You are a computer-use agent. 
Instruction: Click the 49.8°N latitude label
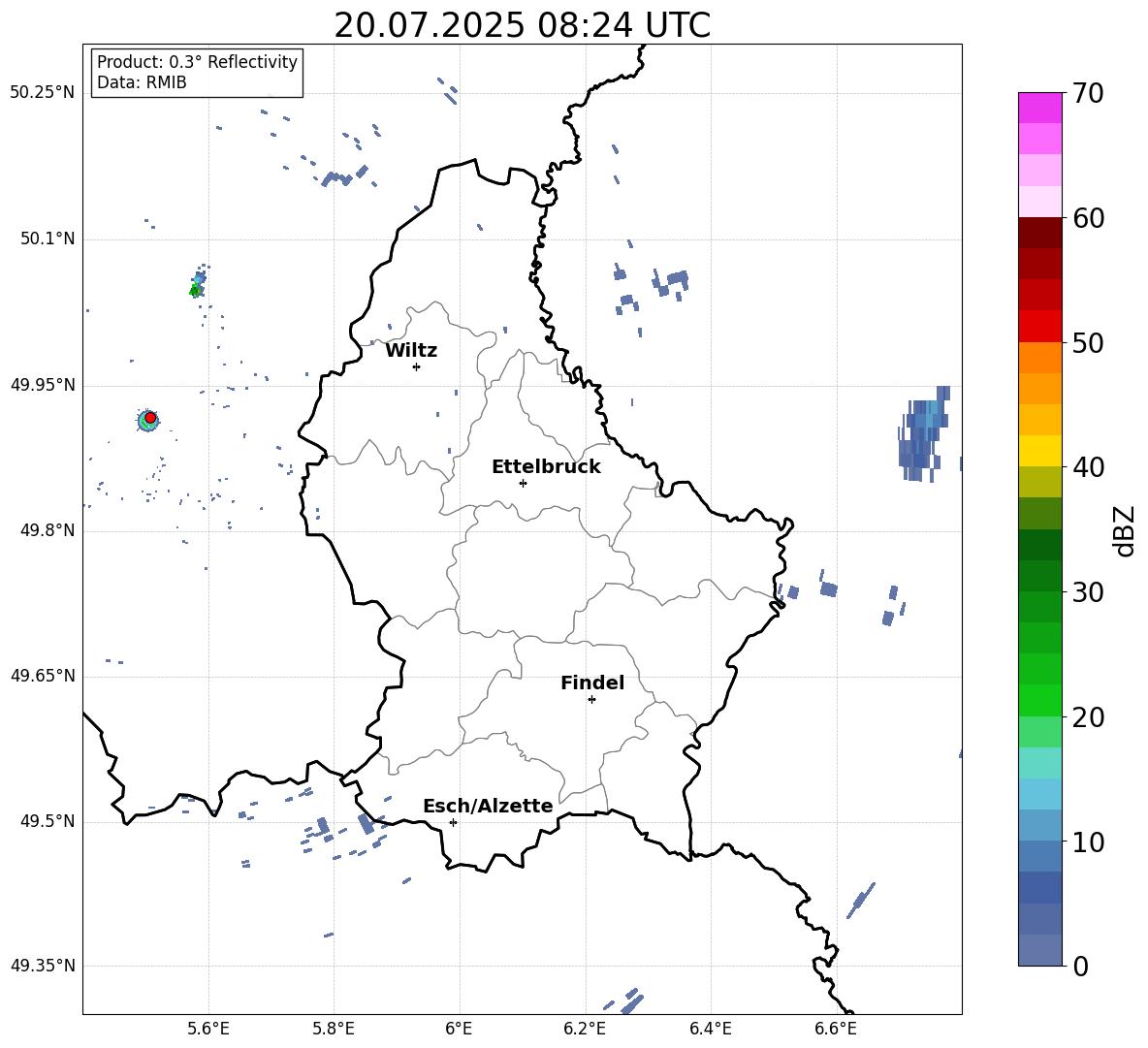tap(48, 530)
